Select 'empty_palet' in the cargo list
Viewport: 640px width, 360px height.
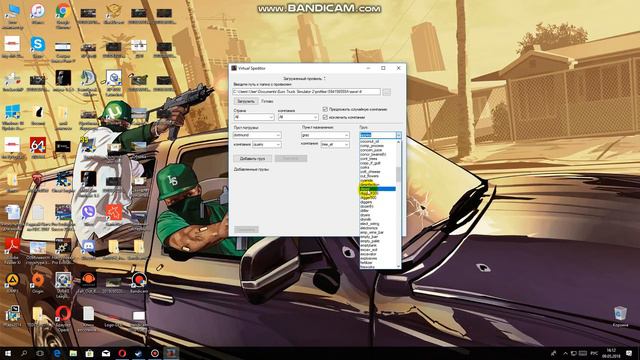378,241
